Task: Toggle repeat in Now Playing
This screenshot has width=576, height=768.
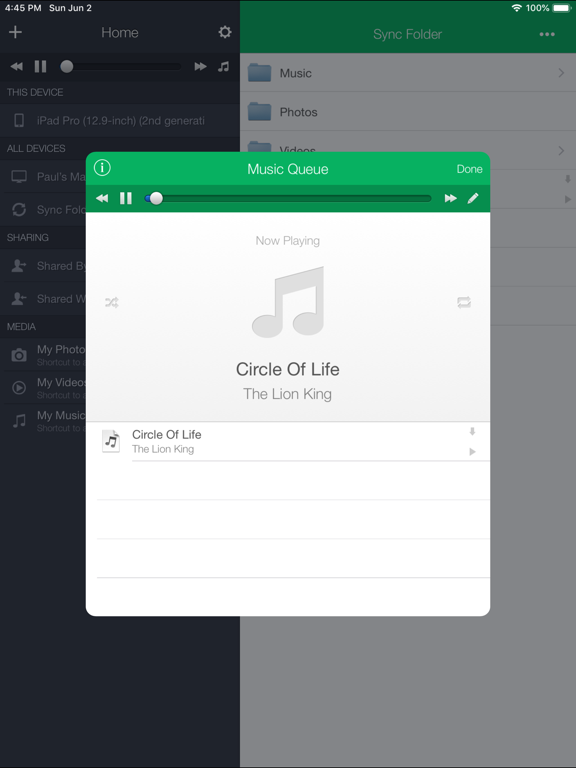Action: 464,303
